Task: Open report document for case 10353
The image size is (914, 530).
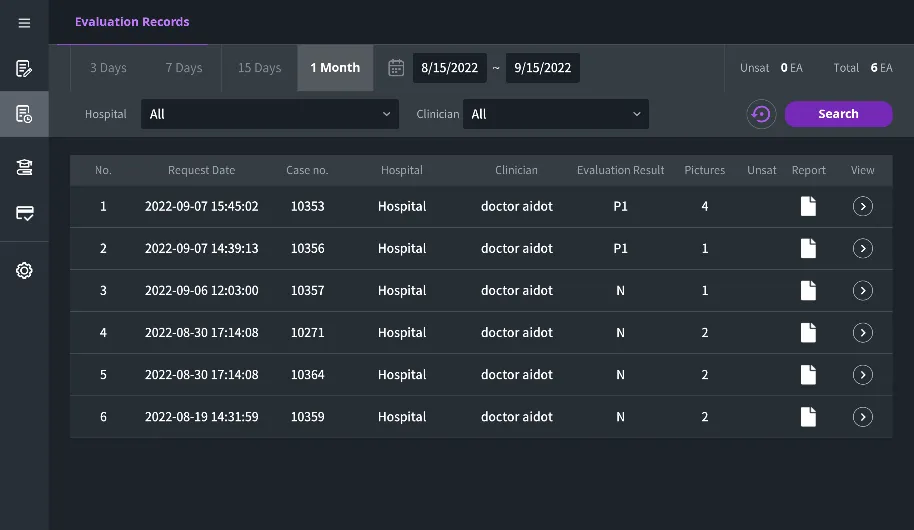Action: click(x=807, y=206)
